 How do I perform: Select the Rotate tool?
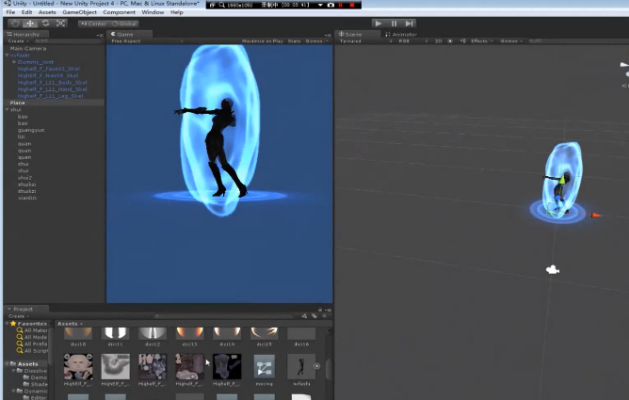point(45,23)
